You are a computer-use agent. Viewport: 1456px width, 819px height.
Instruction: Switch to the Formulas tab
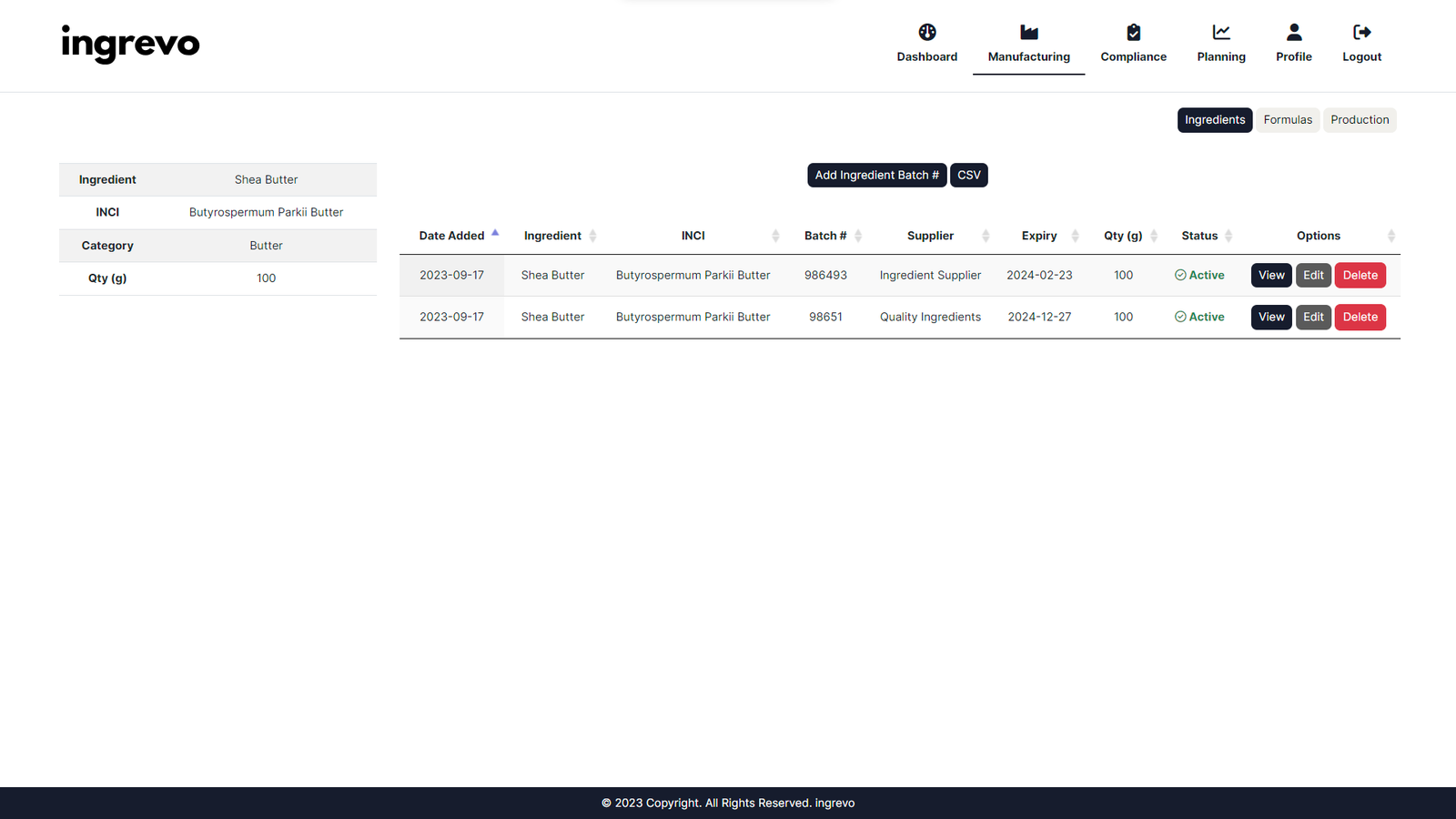pos(1288,120)
